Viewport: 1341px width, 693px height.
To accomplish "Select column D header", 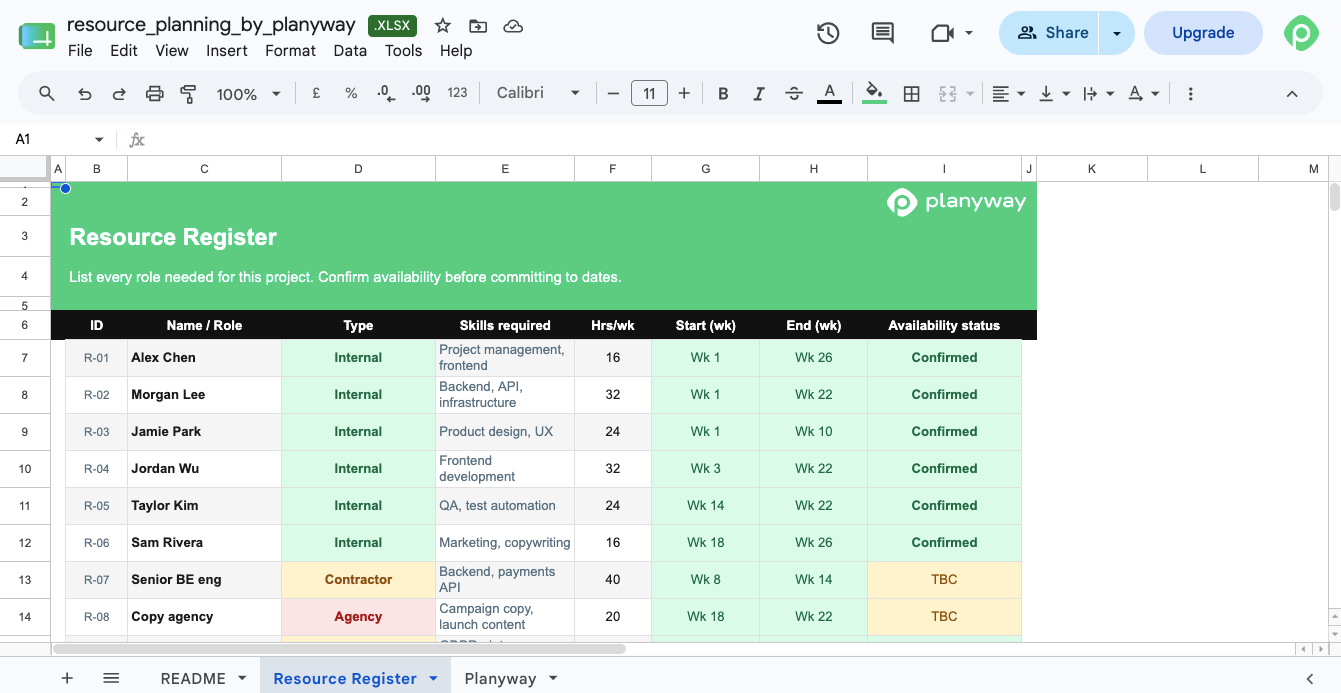I will click(x=358, y=169).
